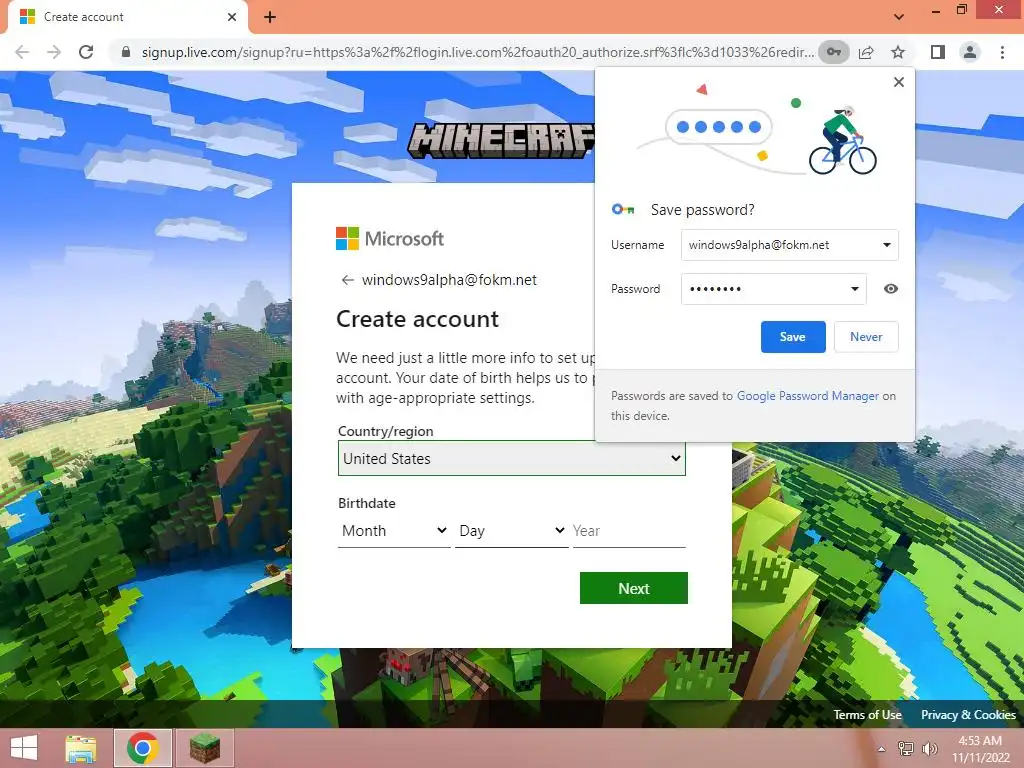Reload the current page

[86, 52]
